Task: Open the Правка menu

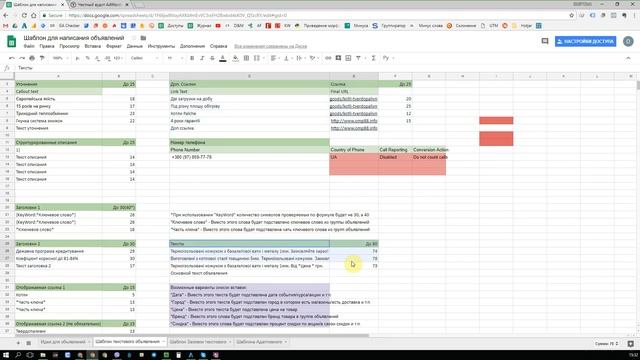Action: (x=47, y=46)
